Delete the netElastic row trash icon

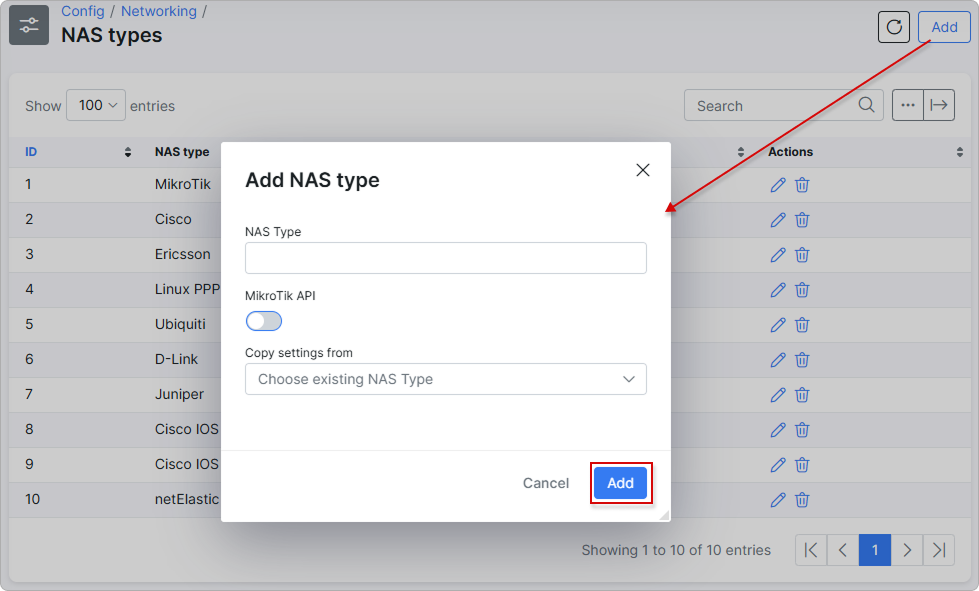click(802, 499)
